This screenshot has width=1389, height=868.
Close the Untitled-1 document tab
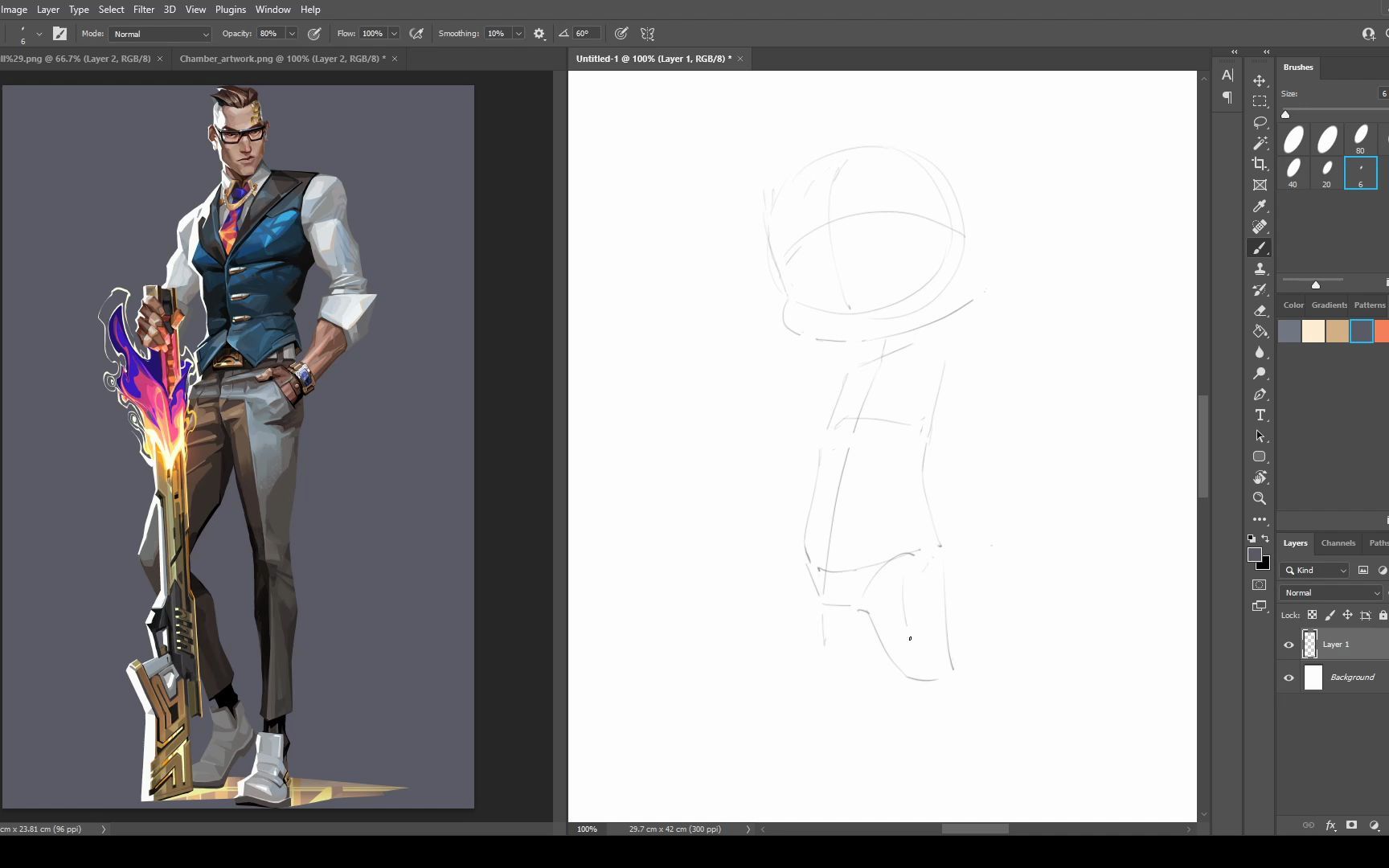point(740,59)
